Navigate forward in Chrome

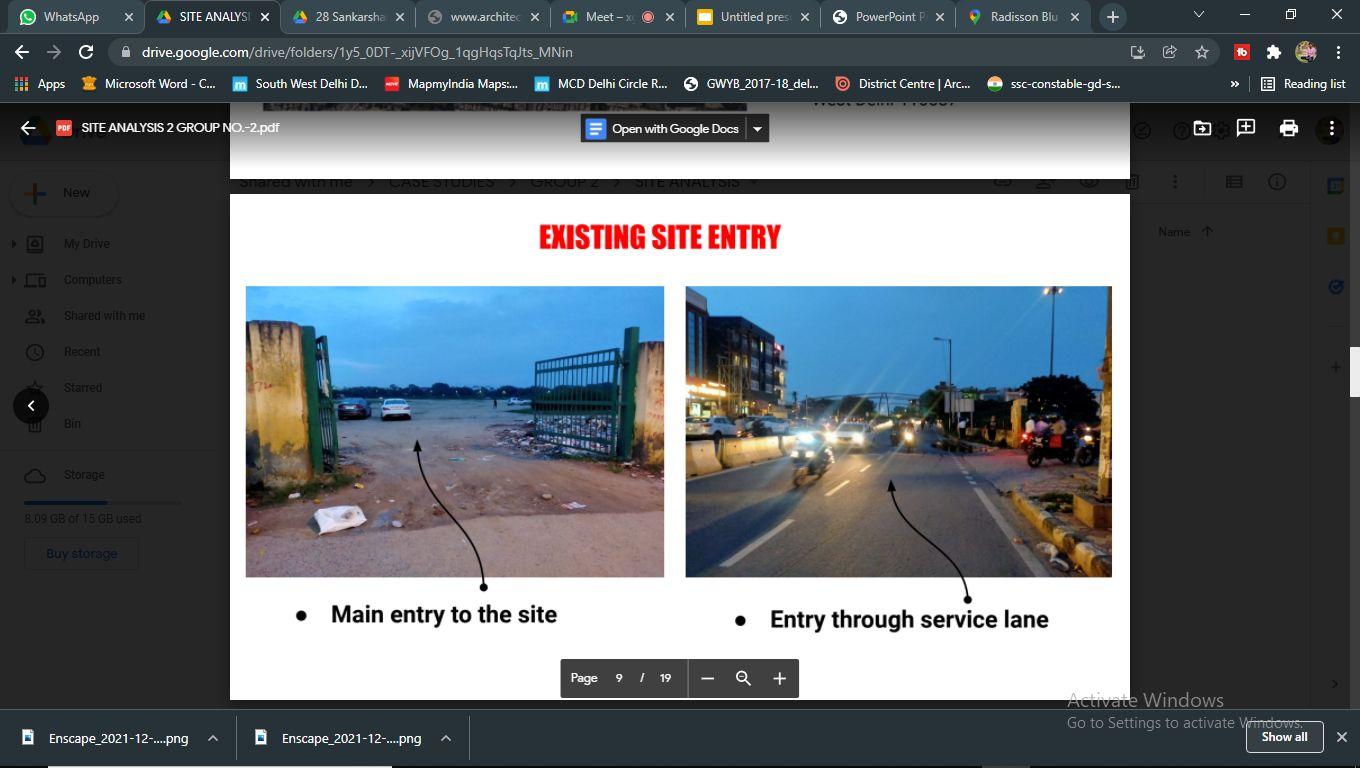coord(54,52)
